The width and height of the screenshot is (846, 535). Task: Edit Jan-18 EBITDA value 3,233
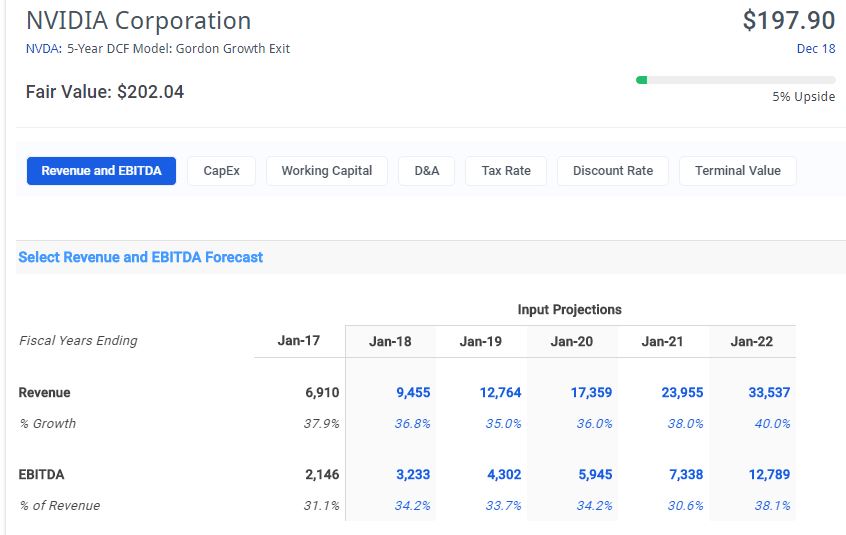[412, 475]
